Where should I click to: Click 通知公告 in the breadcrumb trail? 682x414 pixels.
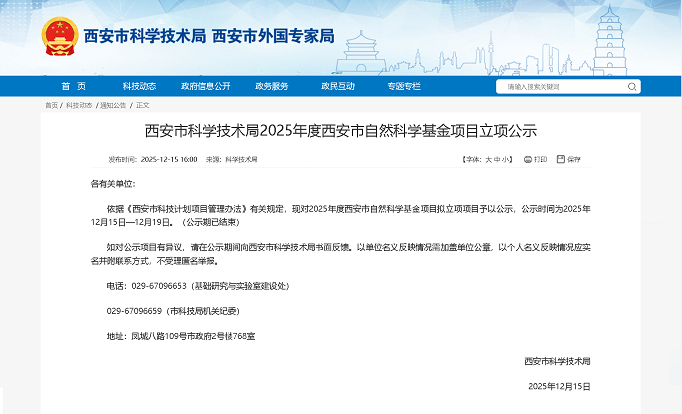[x=111, y=105]
